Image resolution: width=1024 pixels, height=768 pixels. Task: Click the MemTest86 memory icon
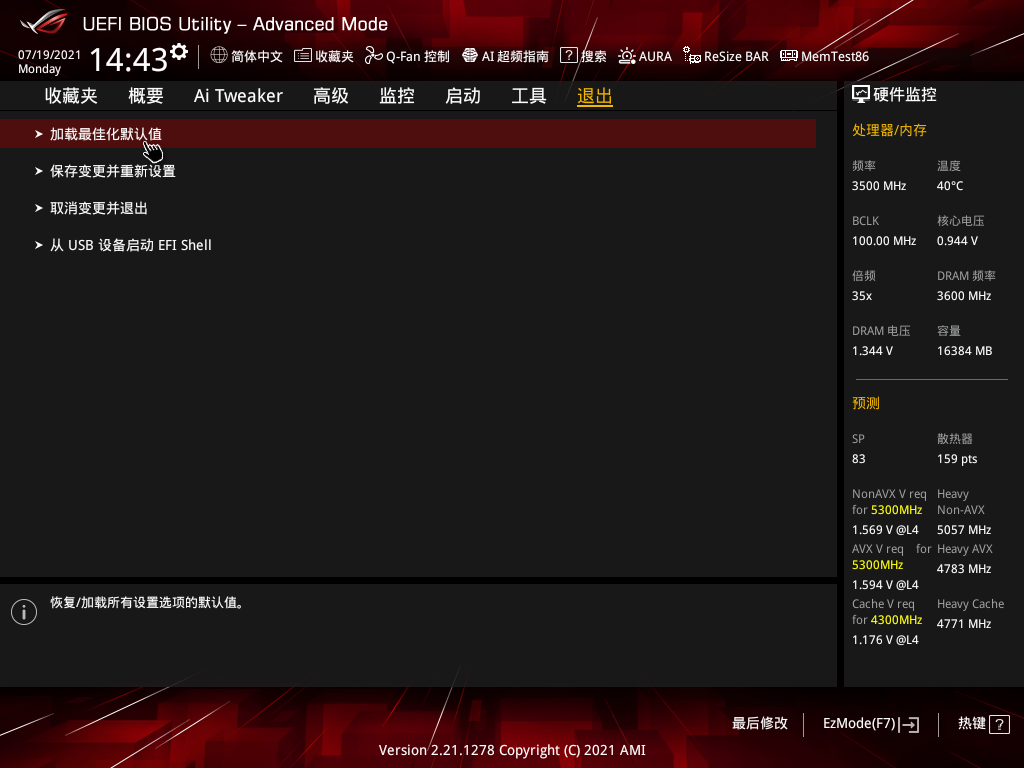[x=789, y=56]
